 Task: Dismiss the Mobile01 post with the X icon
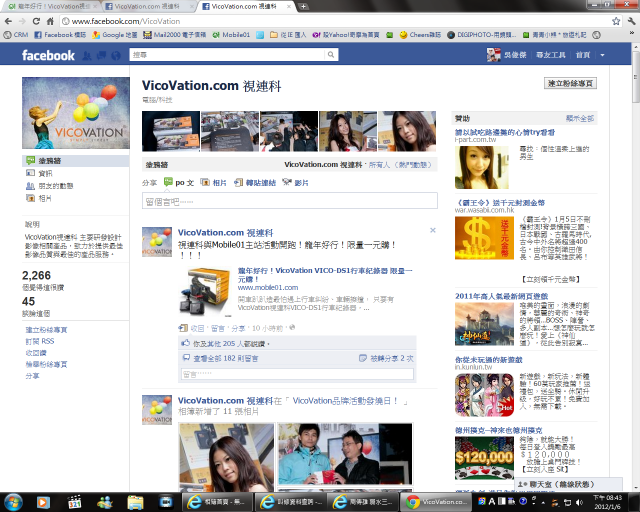click(x=433, y=230)
